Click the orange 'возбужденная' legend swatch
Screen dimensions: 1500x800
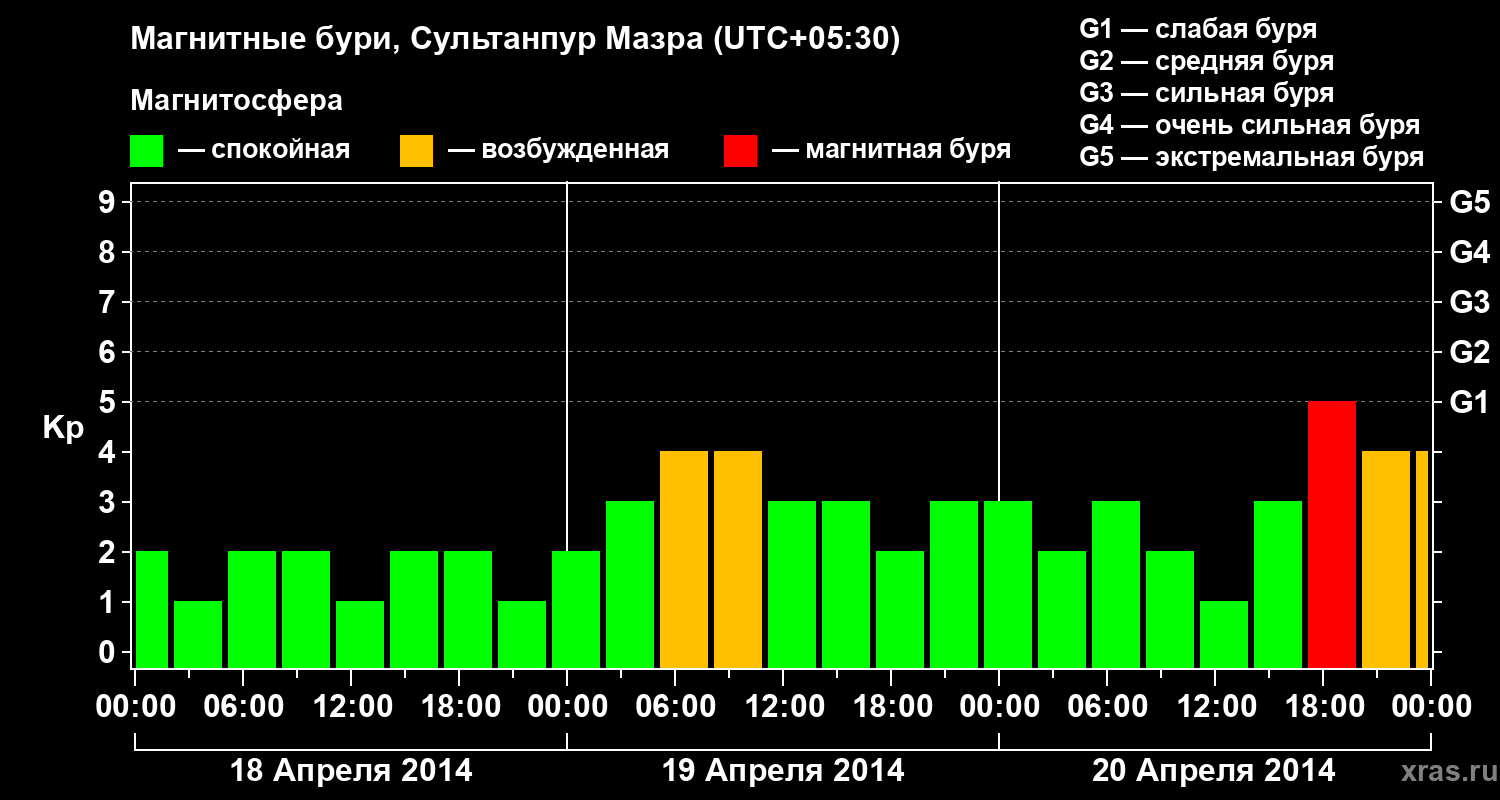(x=416, y=151)
